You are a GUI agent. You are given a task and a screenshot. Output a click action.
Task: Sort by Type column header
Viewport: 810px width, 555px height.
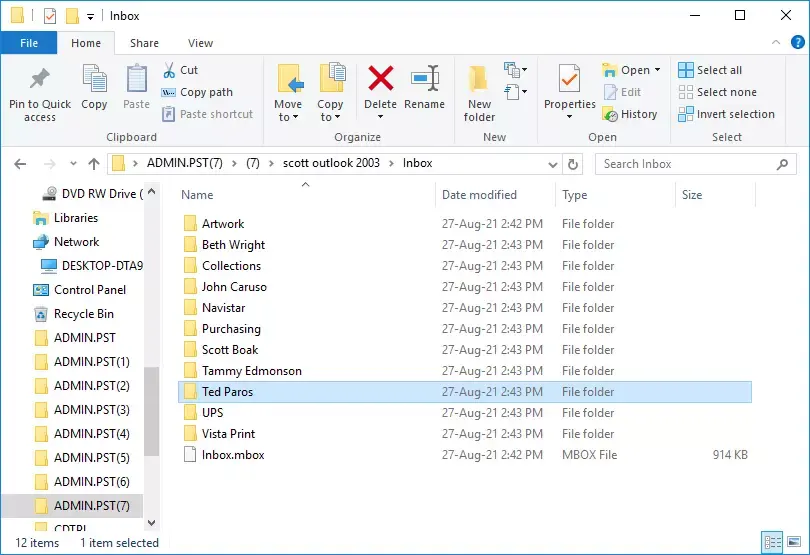tap(615, 195)
